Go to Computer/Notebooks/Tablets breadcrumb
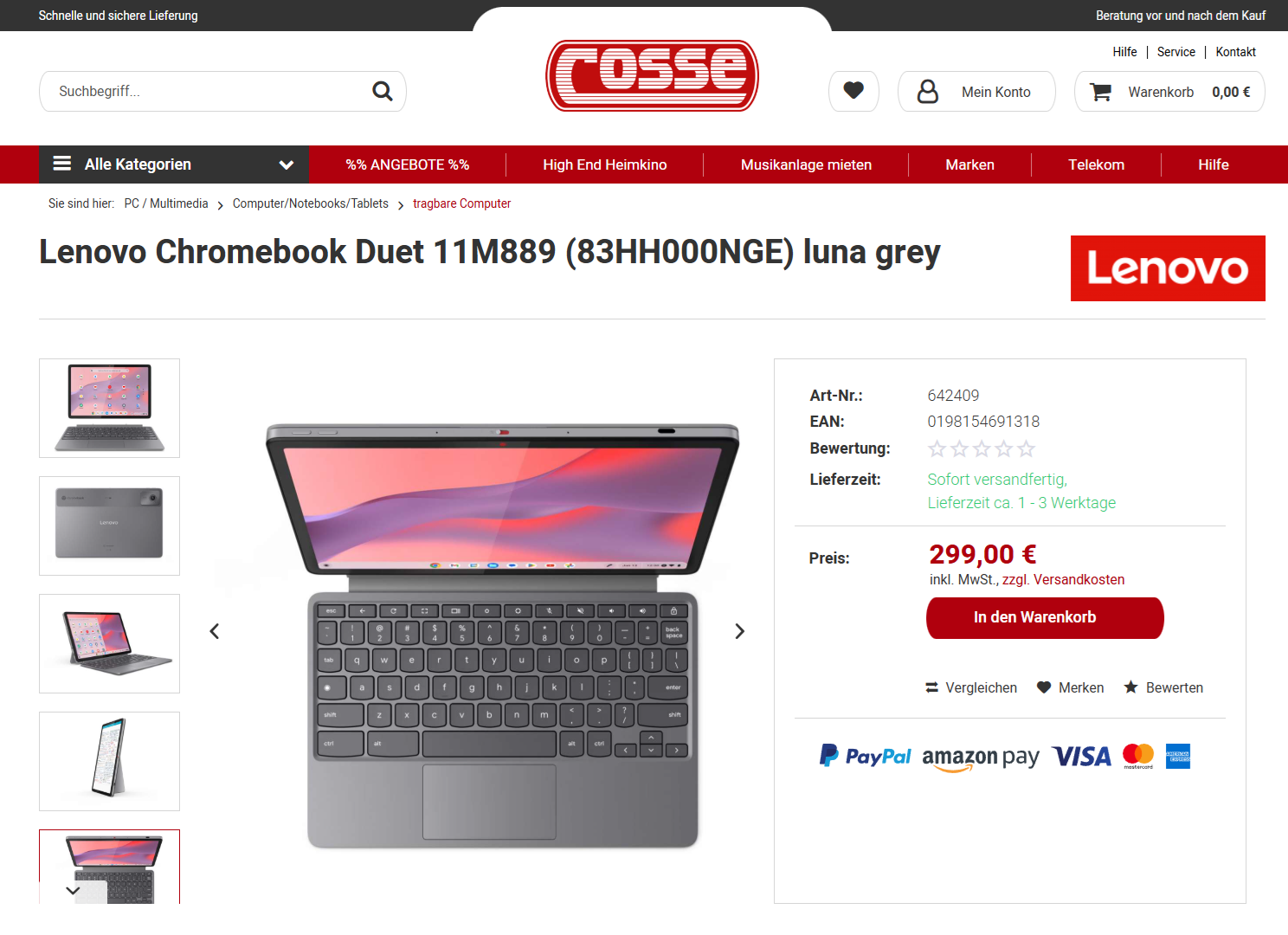The height and width of the screenshot is (935, 1288). pyautogui.click(x=311, y=203)
